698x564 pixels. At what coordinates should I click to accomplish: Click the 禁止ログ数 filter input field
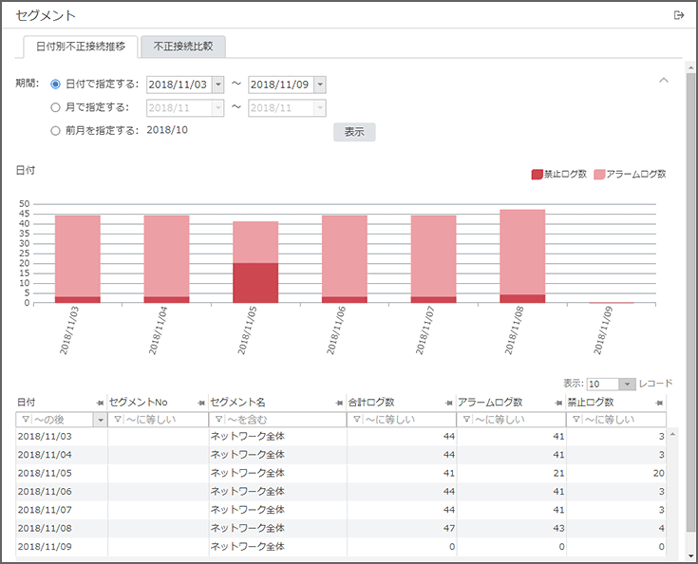pos(622,420)
